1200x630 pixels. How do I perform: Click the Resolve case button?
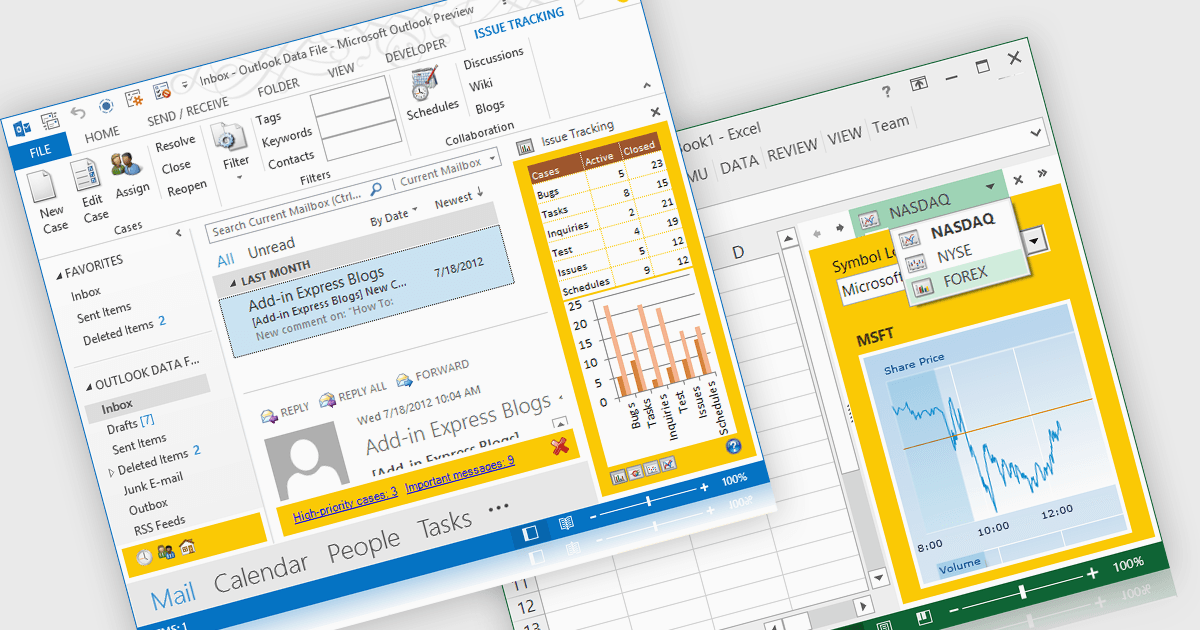pyautogui.click(x=175, y=143)
